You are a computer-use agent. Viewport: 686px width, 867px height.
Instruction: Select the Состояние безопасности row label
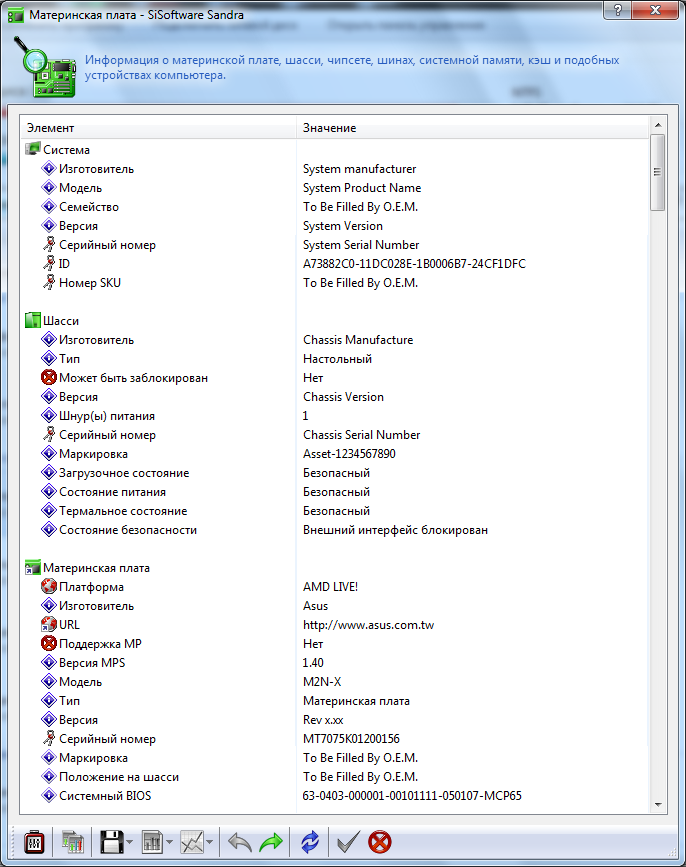tap(128, 530)
